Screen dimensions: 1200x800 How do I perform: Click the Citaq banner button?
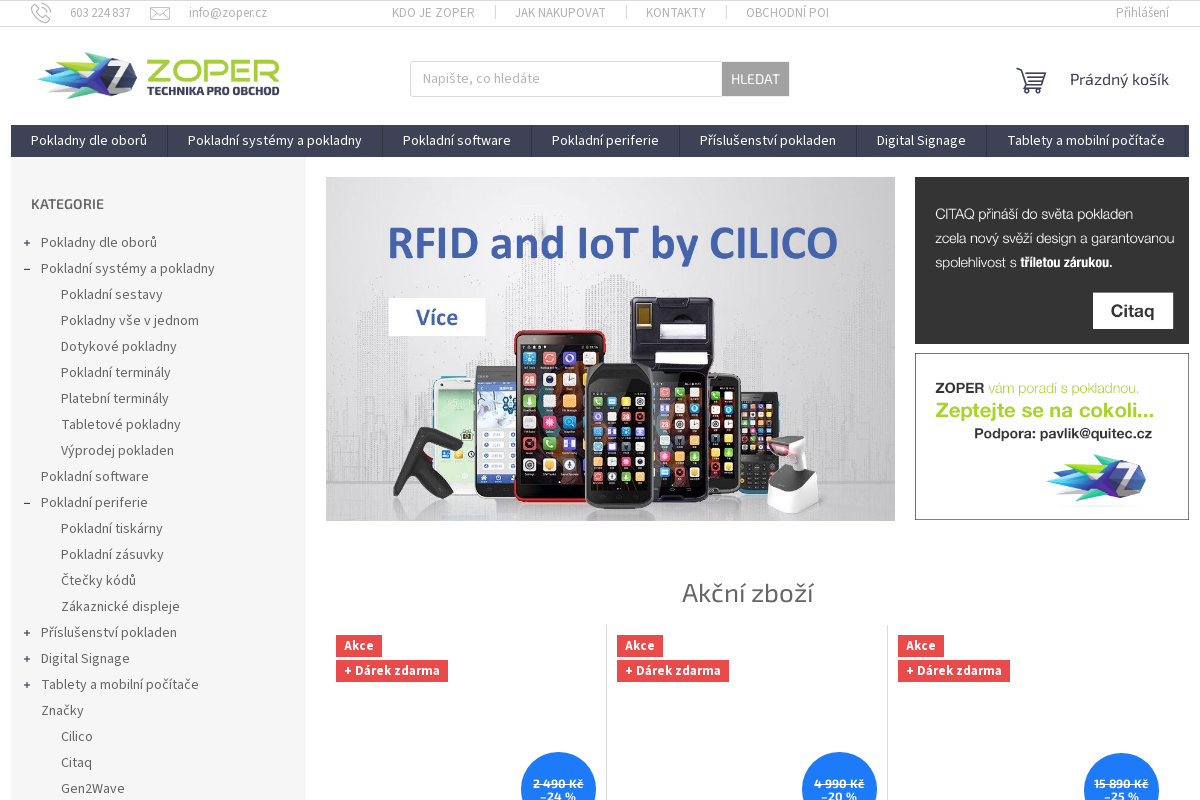click(1132, 311)
